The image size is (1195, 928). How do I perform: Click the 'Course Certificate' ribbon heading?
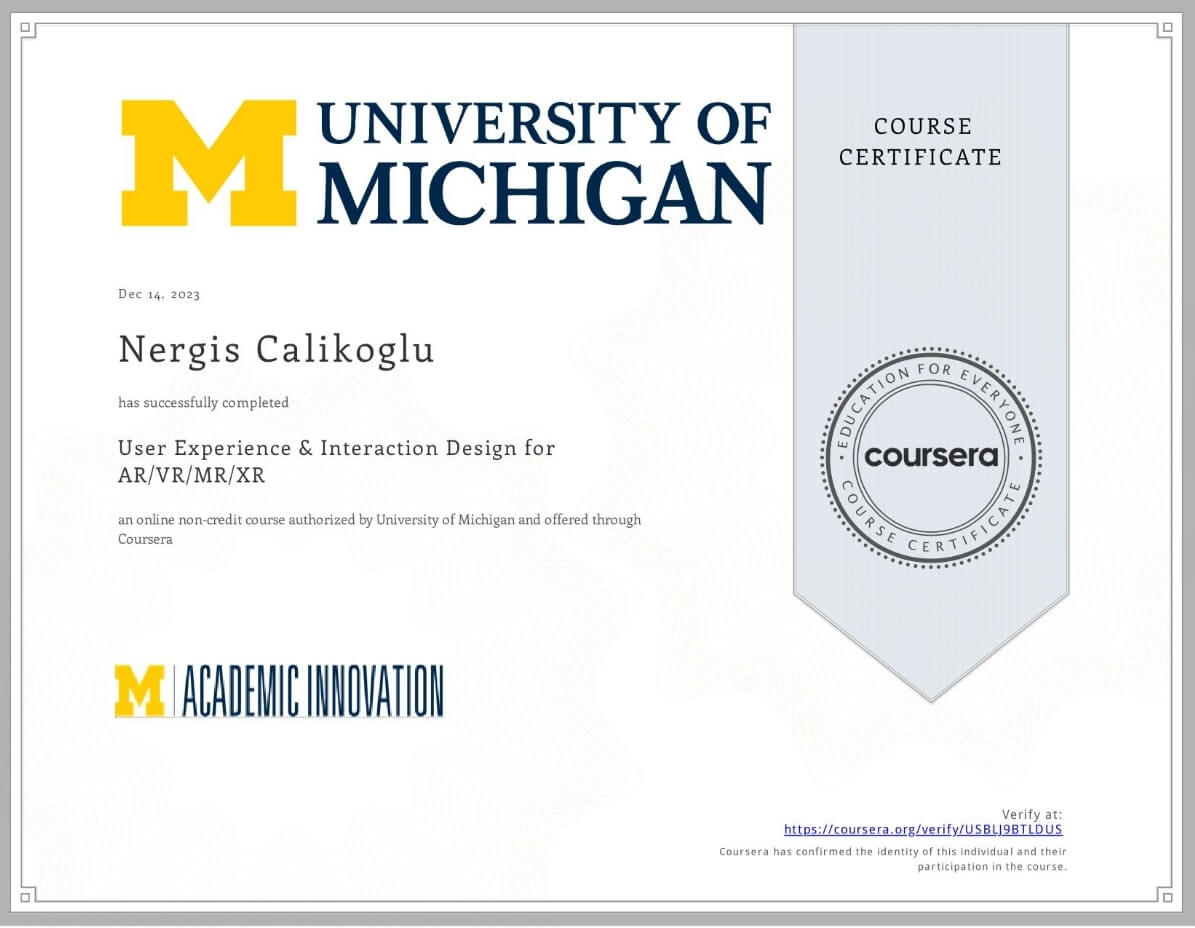click(921, 142)
